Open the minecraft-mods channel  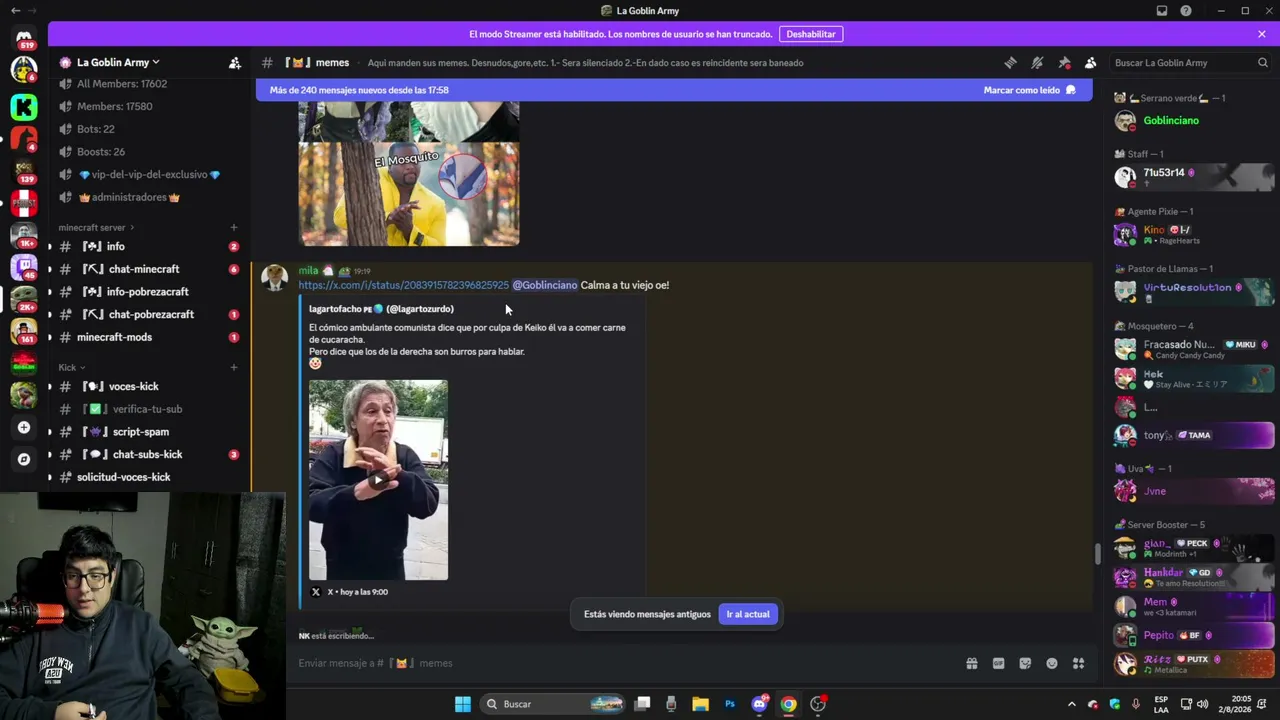tap(148, 337)
